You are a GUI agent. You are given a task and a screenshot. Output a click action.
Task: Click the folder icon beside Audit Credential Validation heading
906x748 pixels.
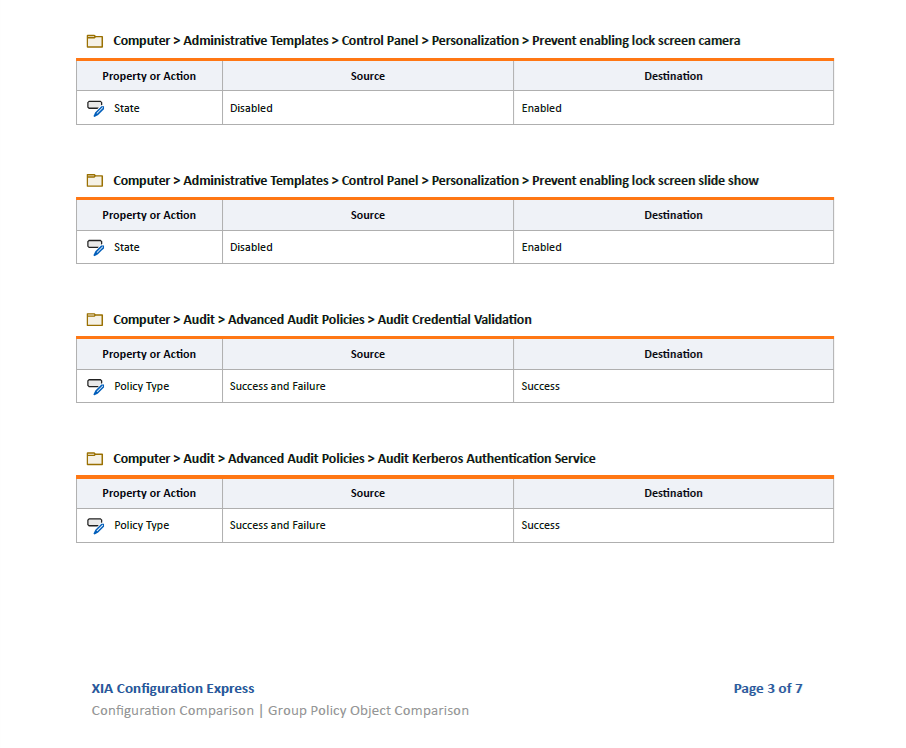click(95, 319)
